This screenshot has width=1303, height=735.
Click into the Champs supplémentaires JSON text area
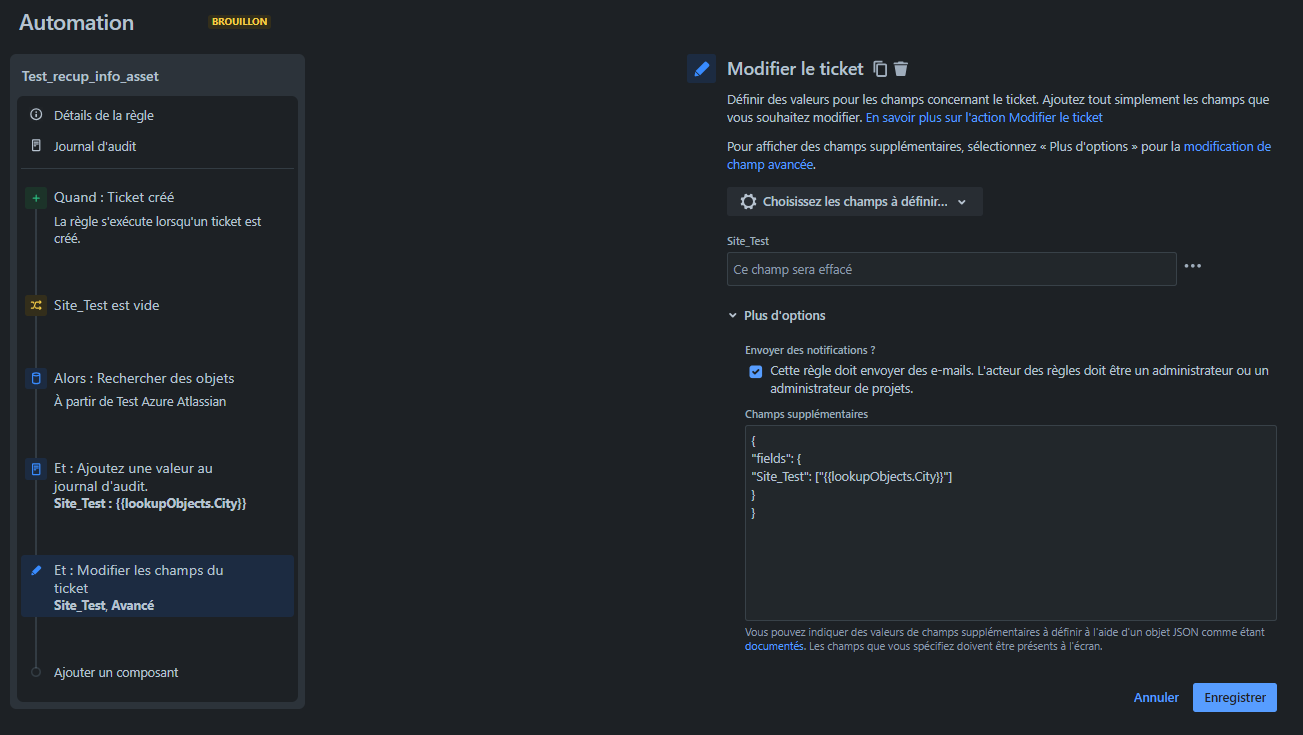coord(1010,523)
